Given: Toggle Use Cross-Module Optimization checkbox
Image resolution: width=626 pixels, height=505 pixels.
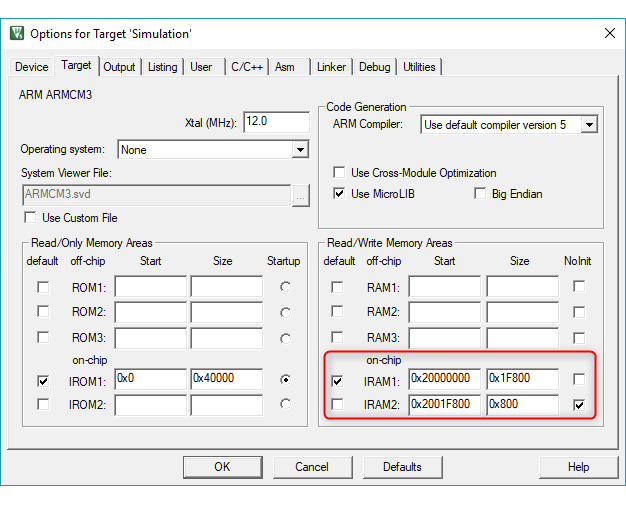Looking at the screenshot, I should pyautogui.click(x=339, y=173).
